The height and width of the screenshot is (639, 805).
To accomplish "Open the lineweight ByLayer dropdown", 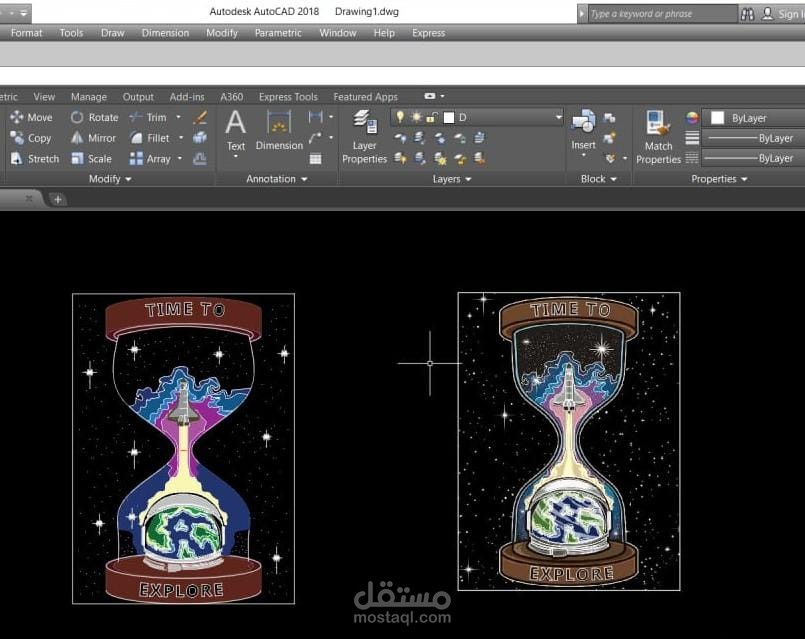I will tap(754, 138).
